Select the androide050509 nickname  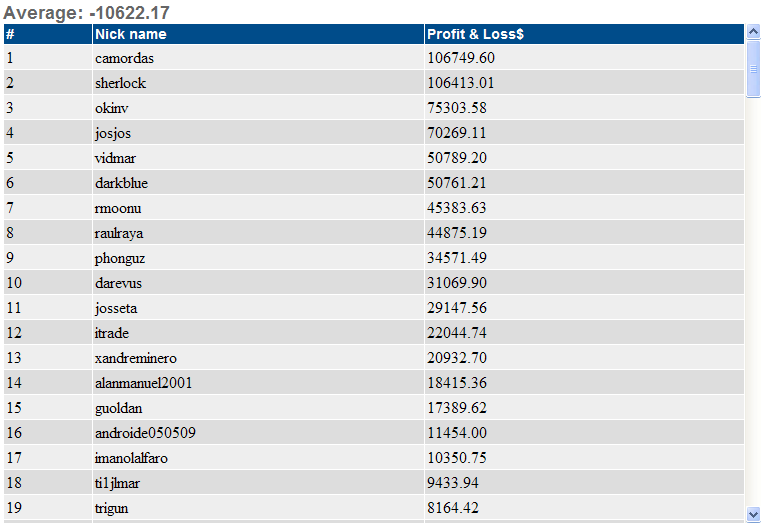click(145, 433)
